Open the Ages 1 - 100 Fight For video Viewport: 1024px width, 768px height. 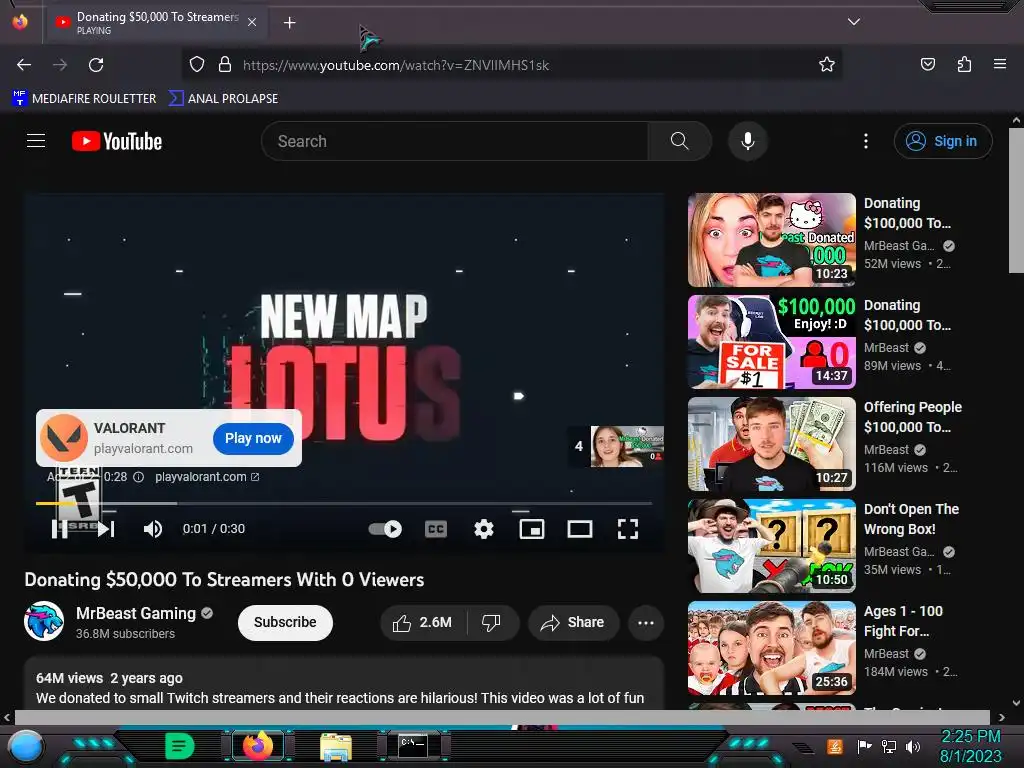click(903, 621)
